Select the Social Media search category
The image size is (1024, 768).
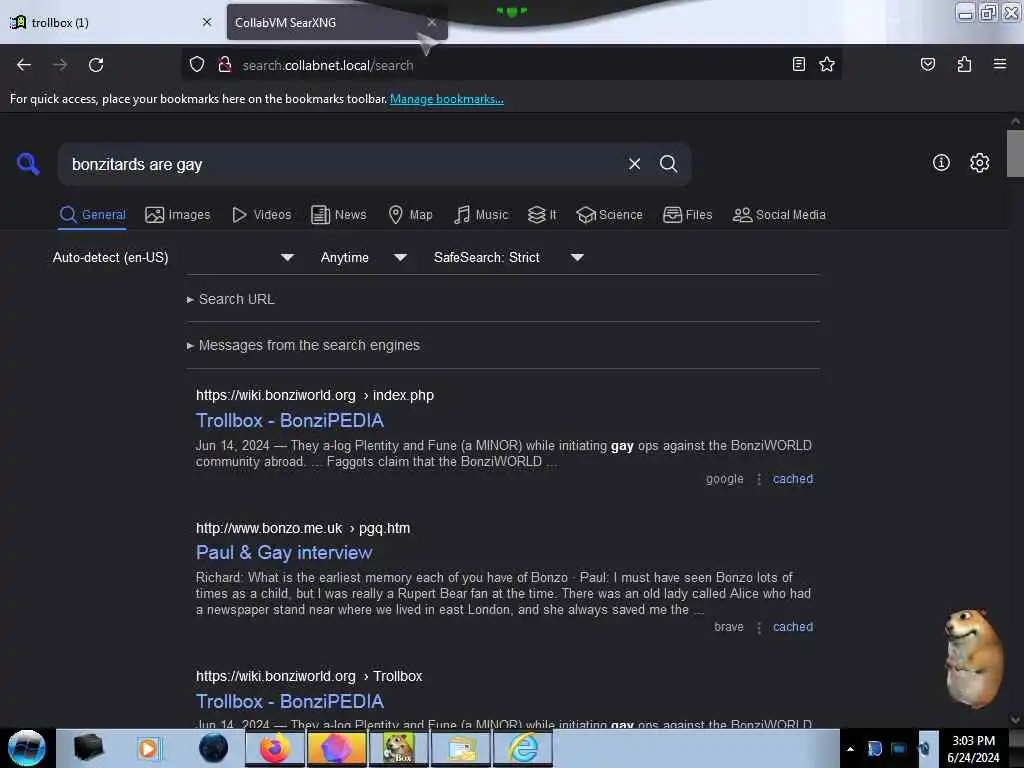pos(779,215)
